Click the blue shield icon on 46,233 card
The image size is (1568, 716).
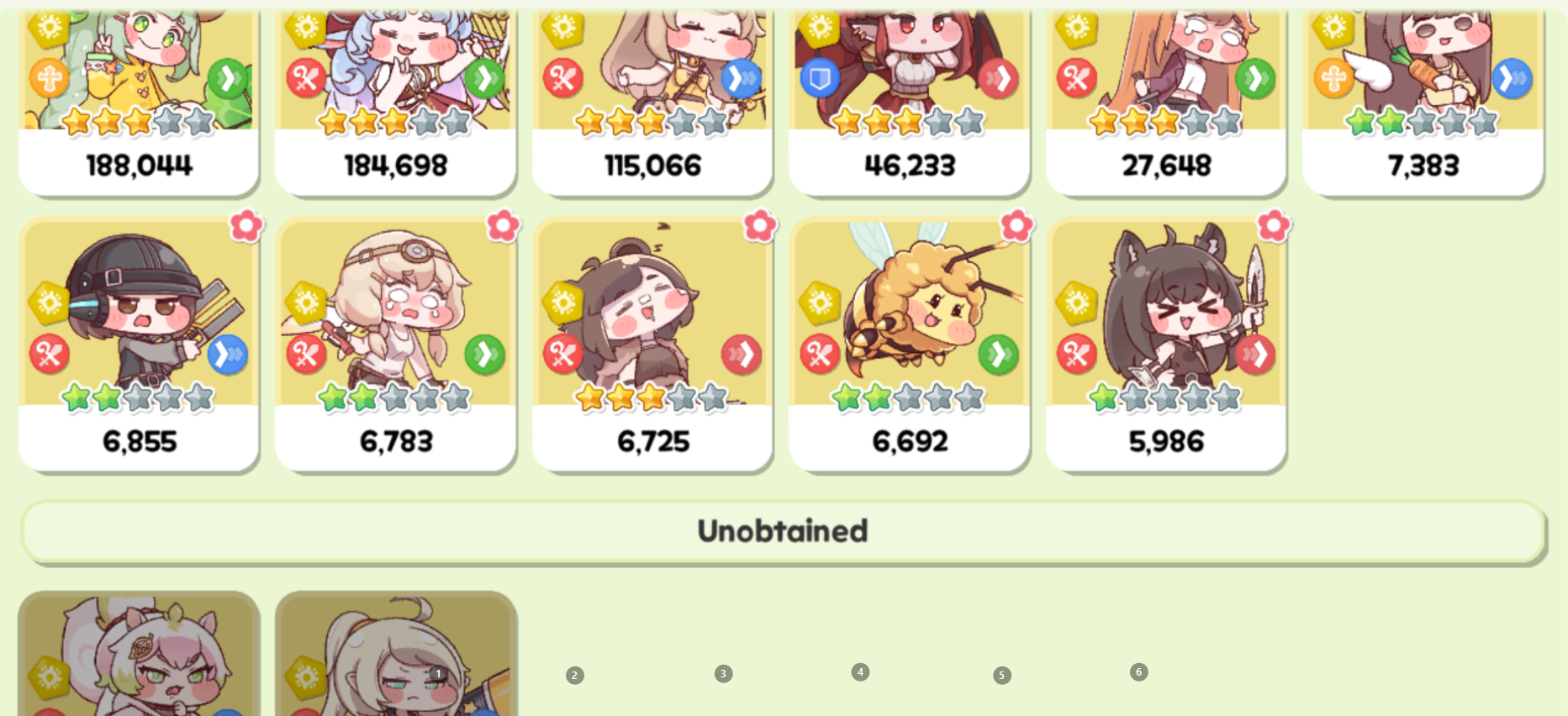click(x=820, y=79)
